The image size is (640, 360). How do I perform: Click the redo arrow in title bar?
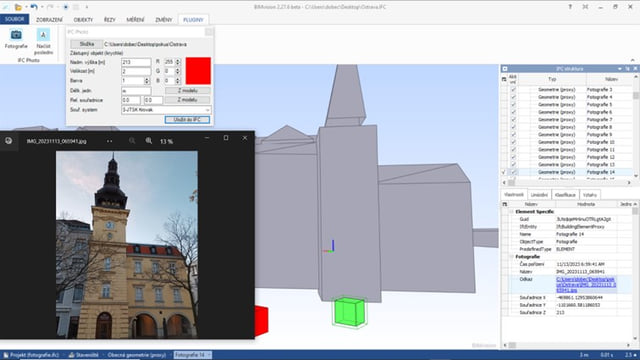(50, 7)
